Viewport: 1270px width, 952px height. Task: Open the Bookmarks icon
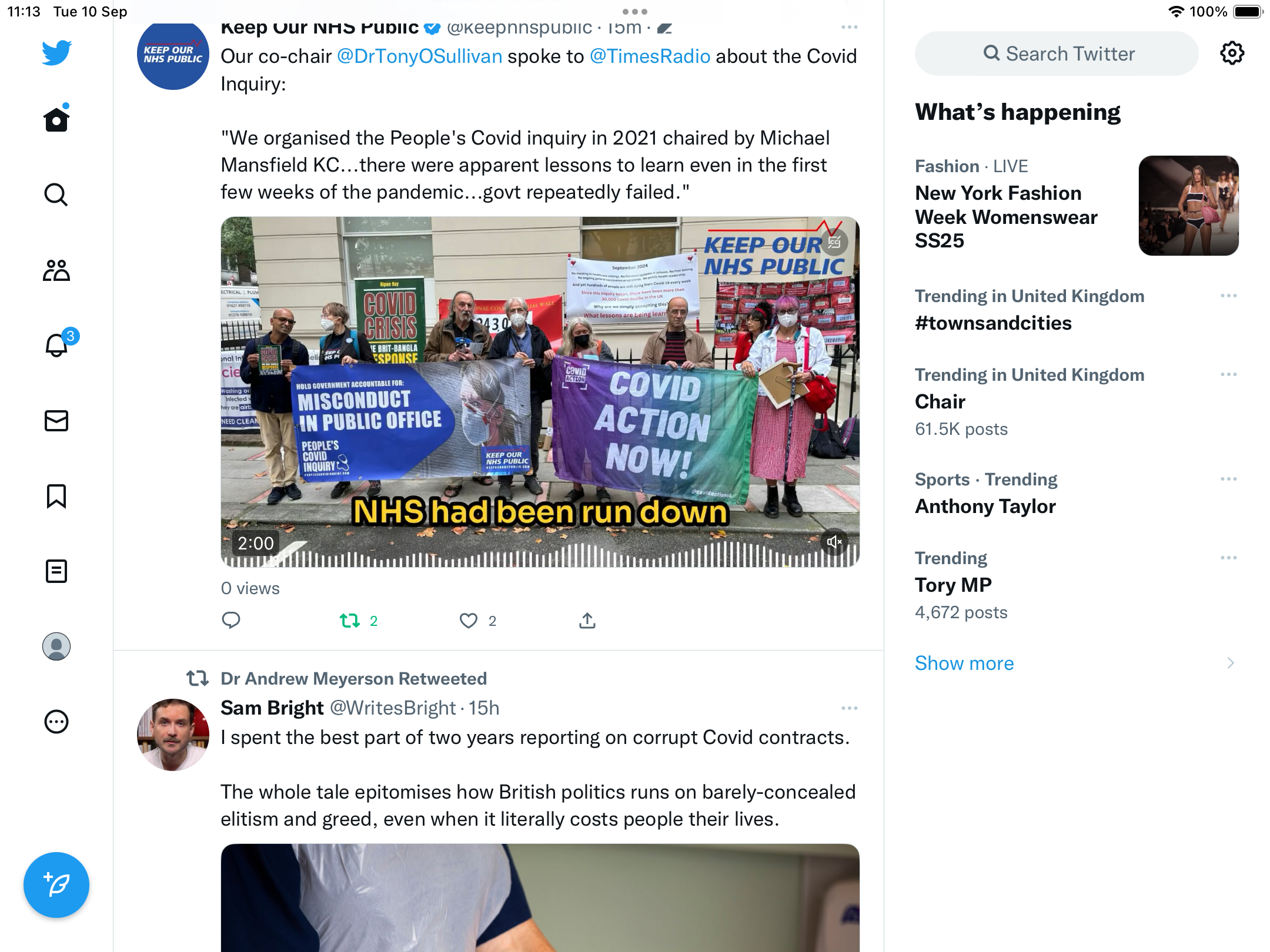click(56, 496)
